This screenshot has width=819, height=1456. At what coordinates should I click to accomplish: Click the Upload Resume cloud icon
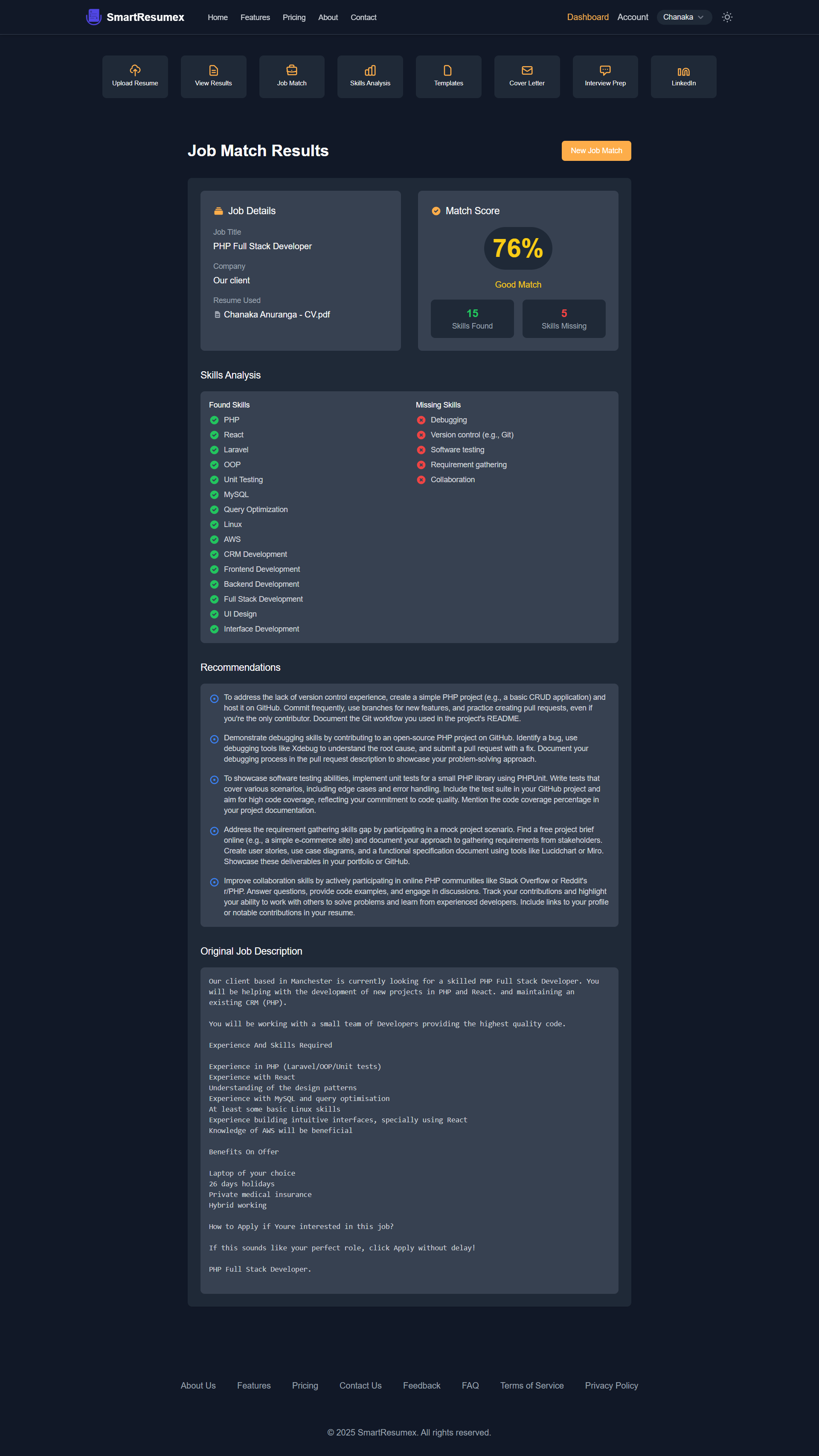(135, 70)
